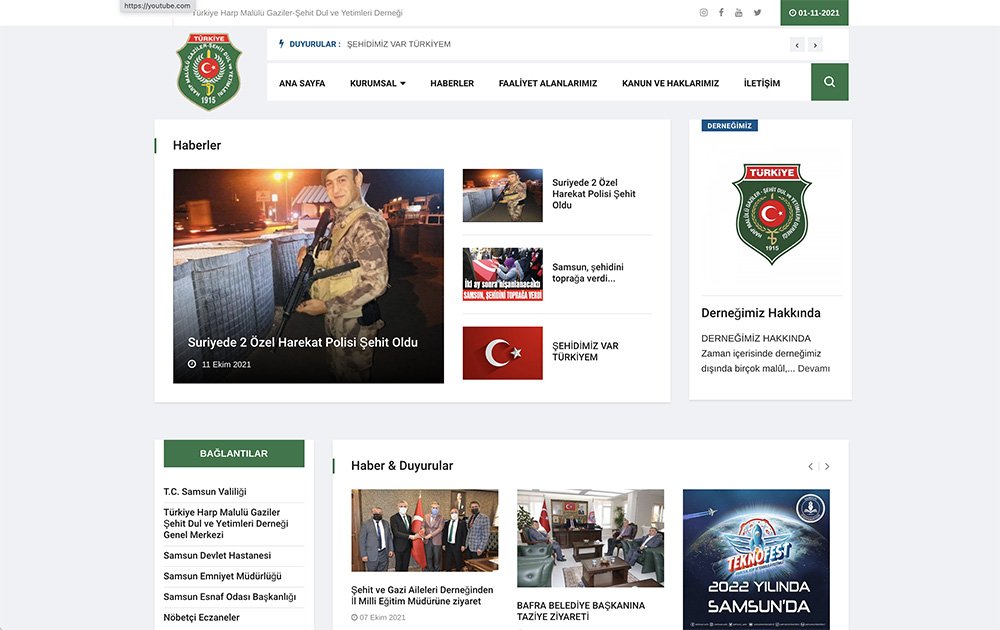The height and width of the screenshot is (630, 1000).
Task: Open ŞEHİDİMİZ VAR TÜRKİYEM news link
Action: click(x=585, y=351)
